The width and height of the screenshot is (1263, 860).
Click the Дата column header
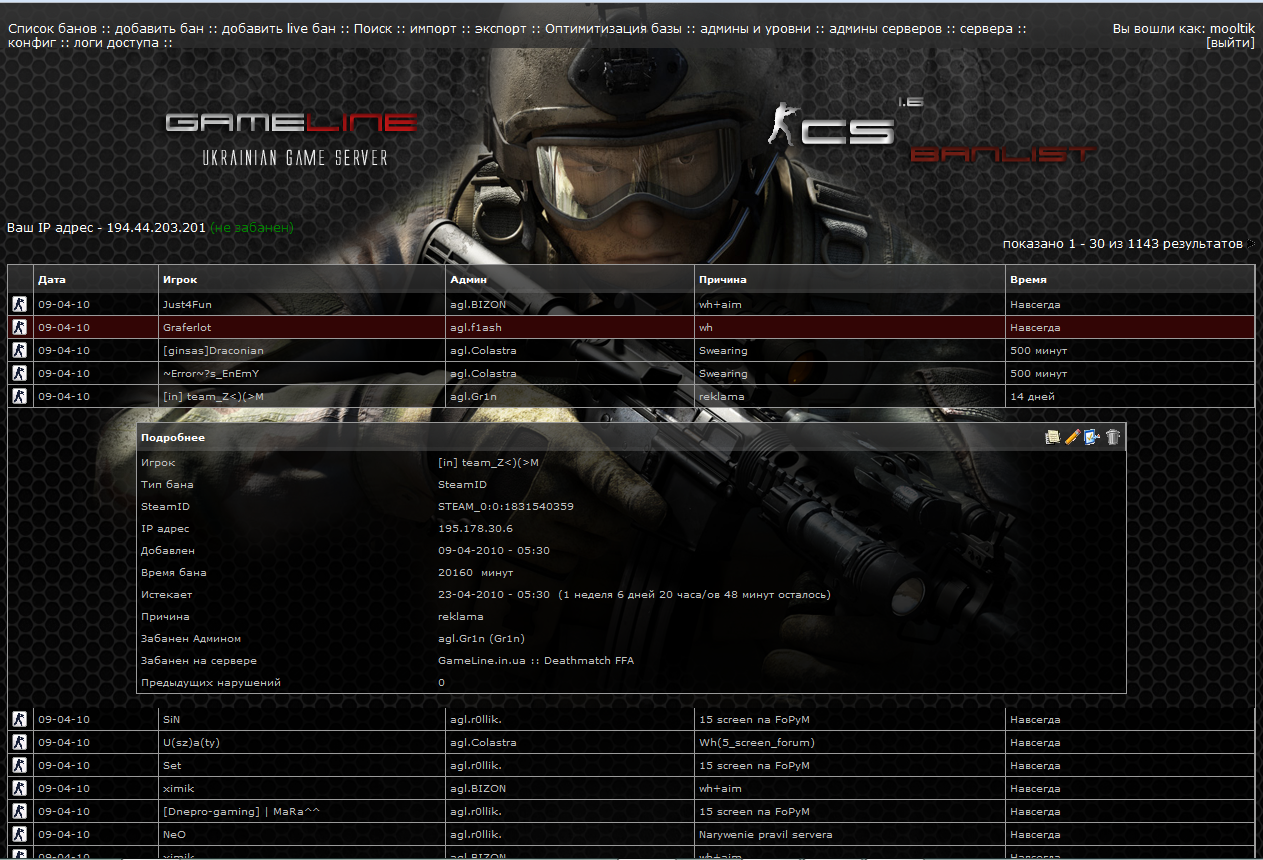(52, 279)
